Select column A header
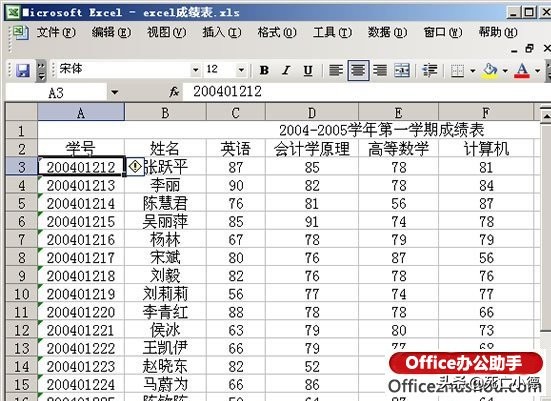Viewport: 551px width, 401px height. 81,112
